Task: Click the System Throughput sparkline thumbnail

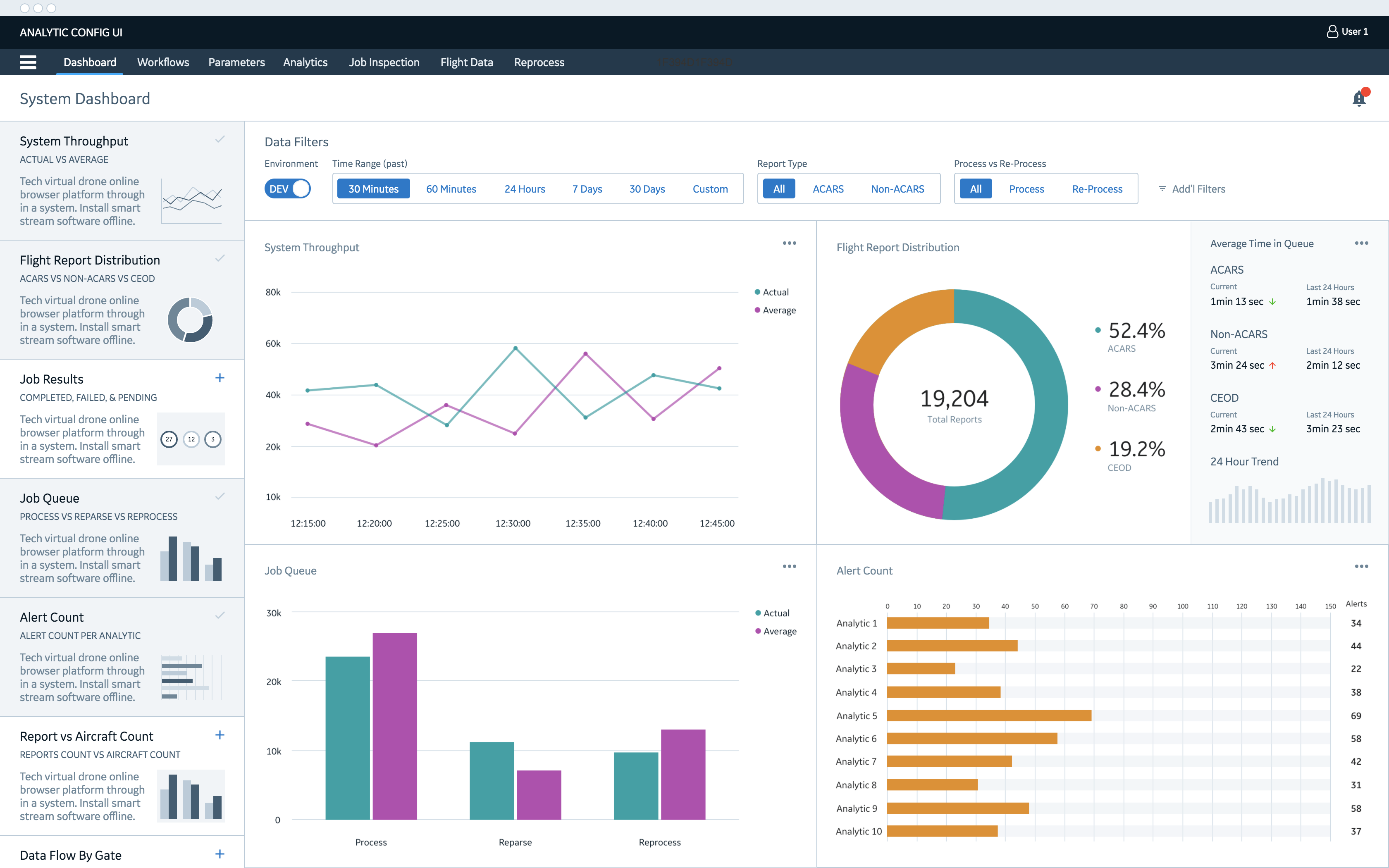Action: click(x=192, y=201)
